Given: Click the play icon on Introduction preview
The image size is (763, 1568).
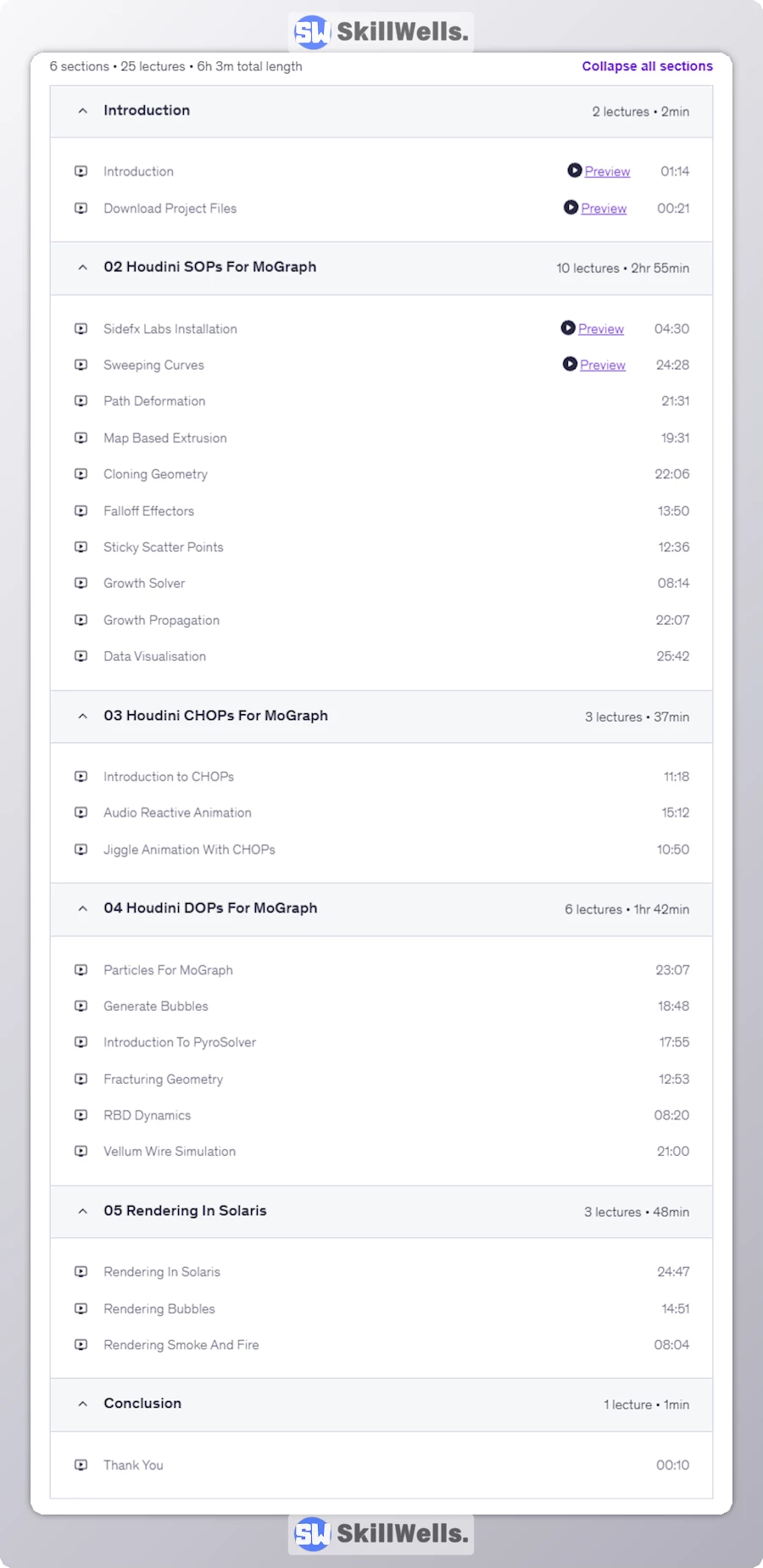Looking at the screenshot, I should pos(575,170).
